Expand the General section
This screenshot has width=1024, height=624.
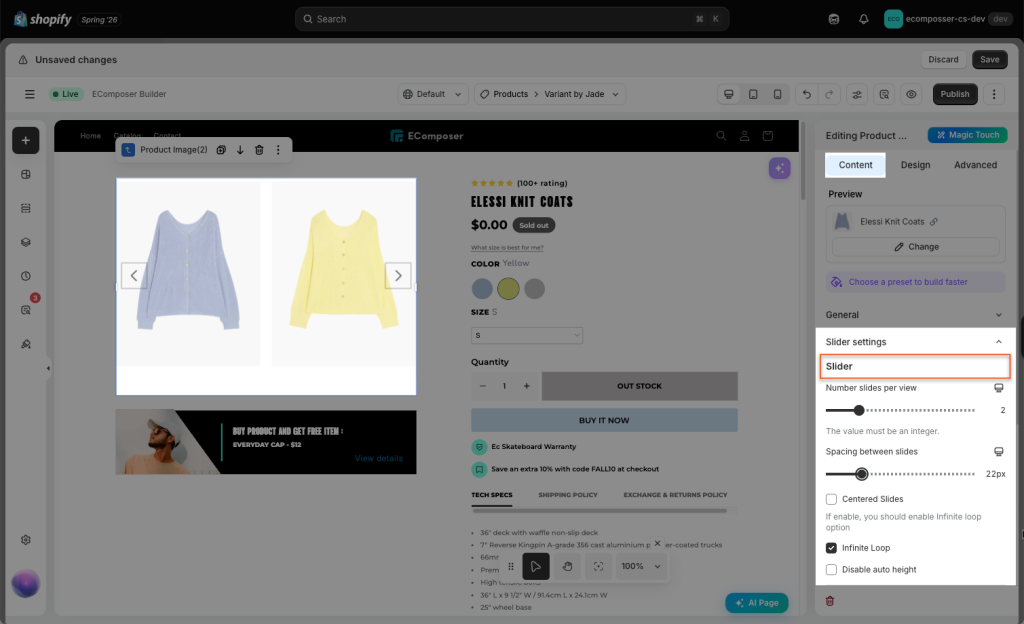tap(914, 315)
